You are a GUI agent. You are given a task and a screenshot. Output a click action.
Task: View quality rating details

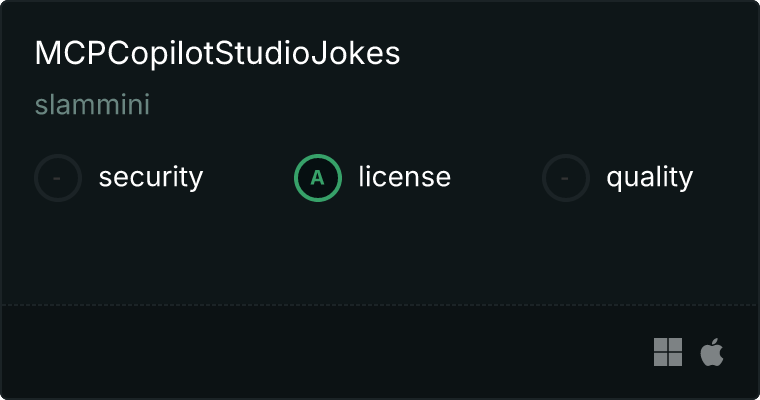point(618,178)
